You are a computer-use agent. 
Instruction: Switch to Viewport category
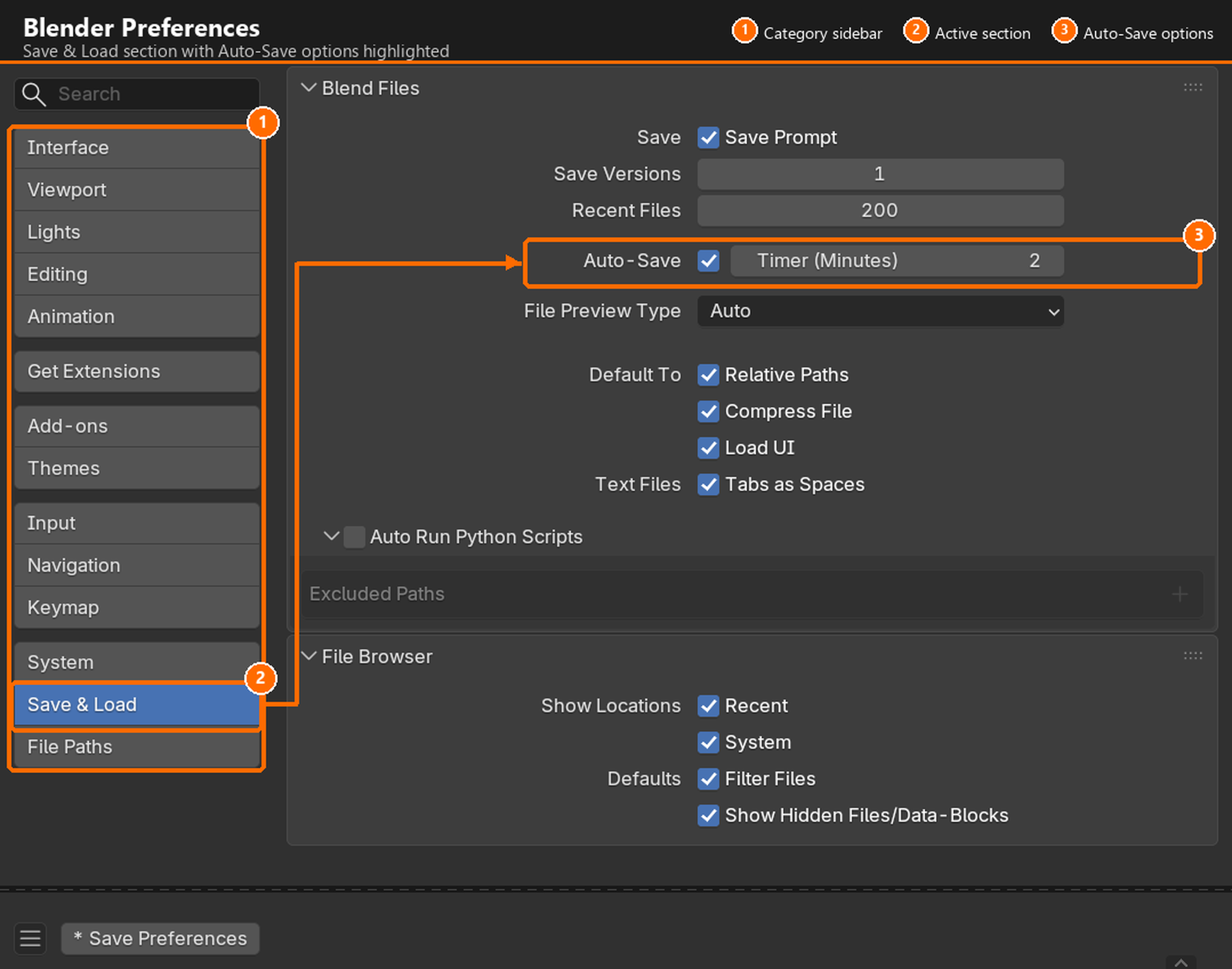point(137,190)
